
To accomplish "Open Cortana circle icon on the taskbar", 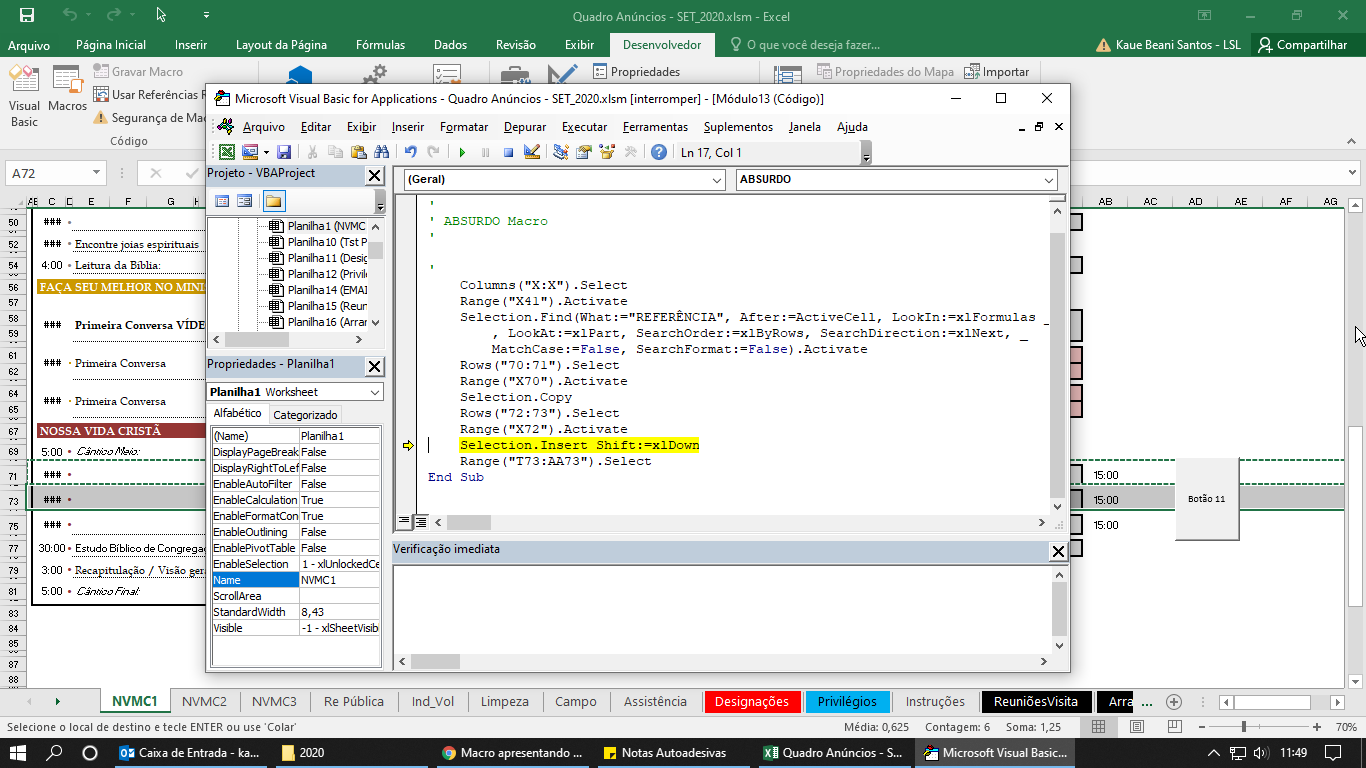I will pos(90,752).
